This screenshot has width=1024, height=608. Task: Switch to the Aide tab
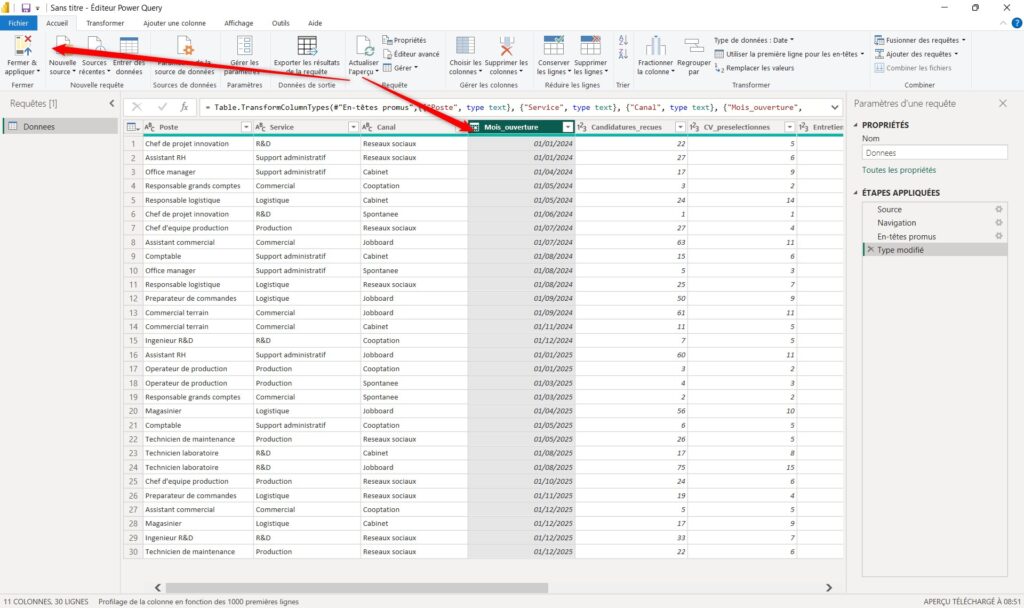(315, 23)
